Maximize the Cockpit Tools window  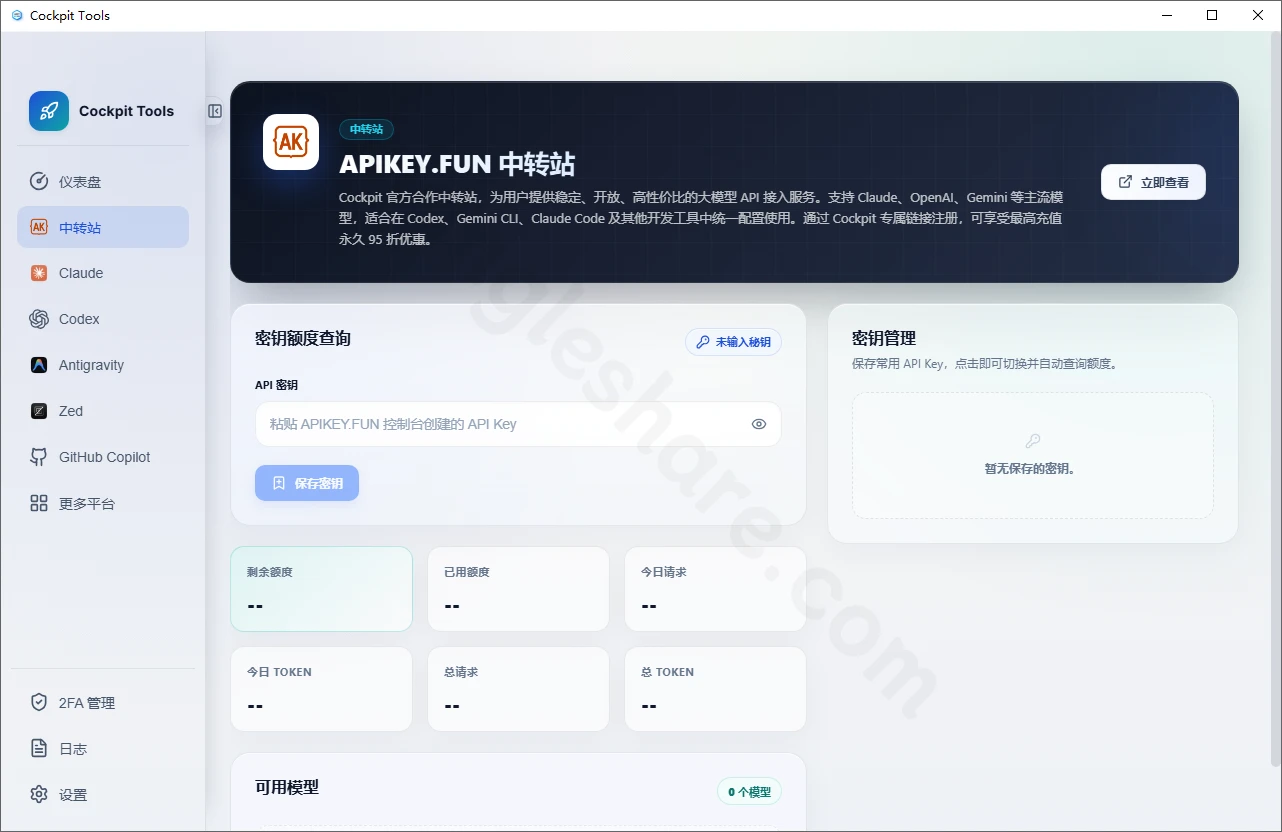[x=1212, y=15]
